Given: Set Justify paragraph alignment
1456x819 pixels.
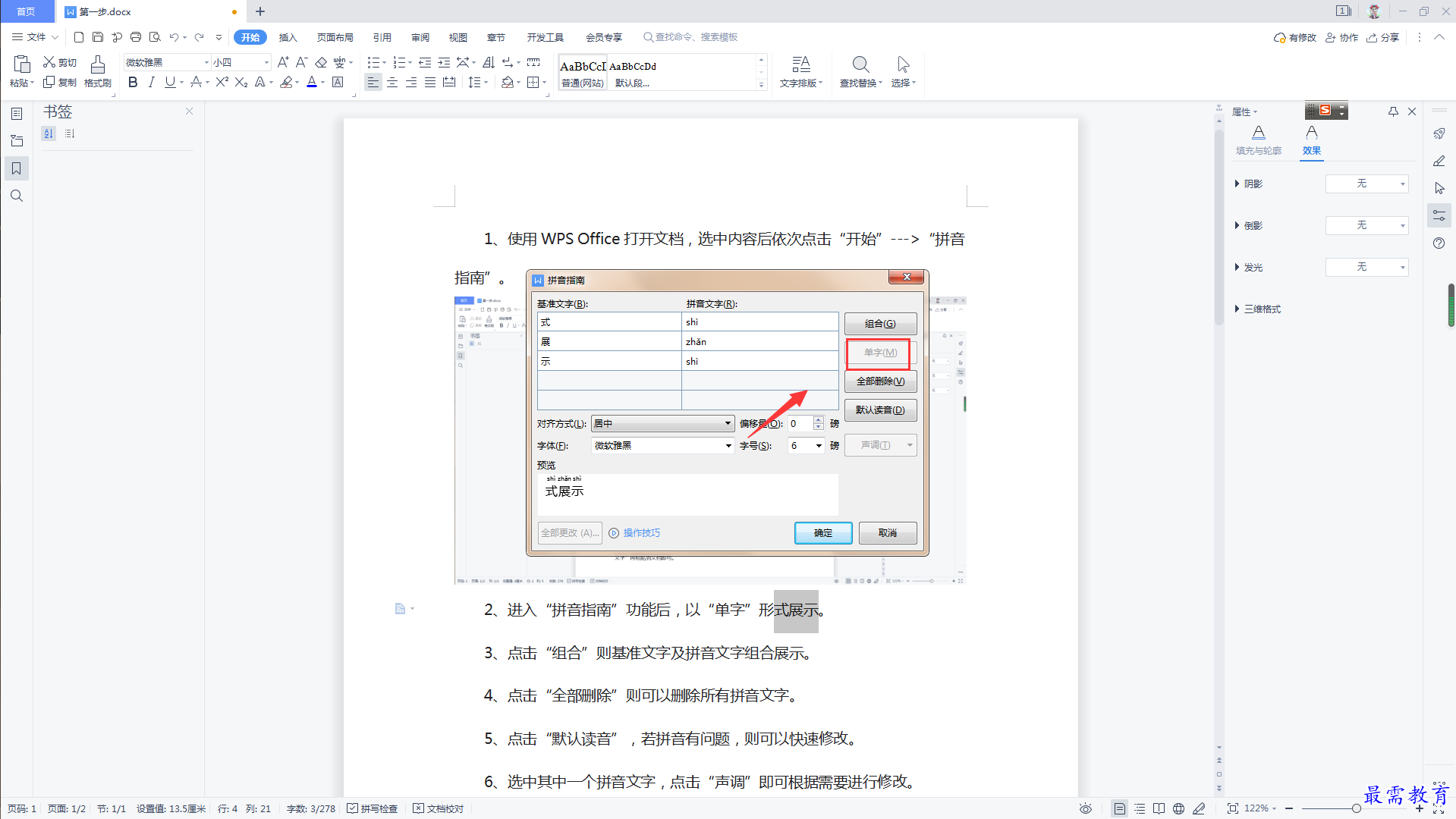Looking at the screenshot, I should (x=430, y=82).
